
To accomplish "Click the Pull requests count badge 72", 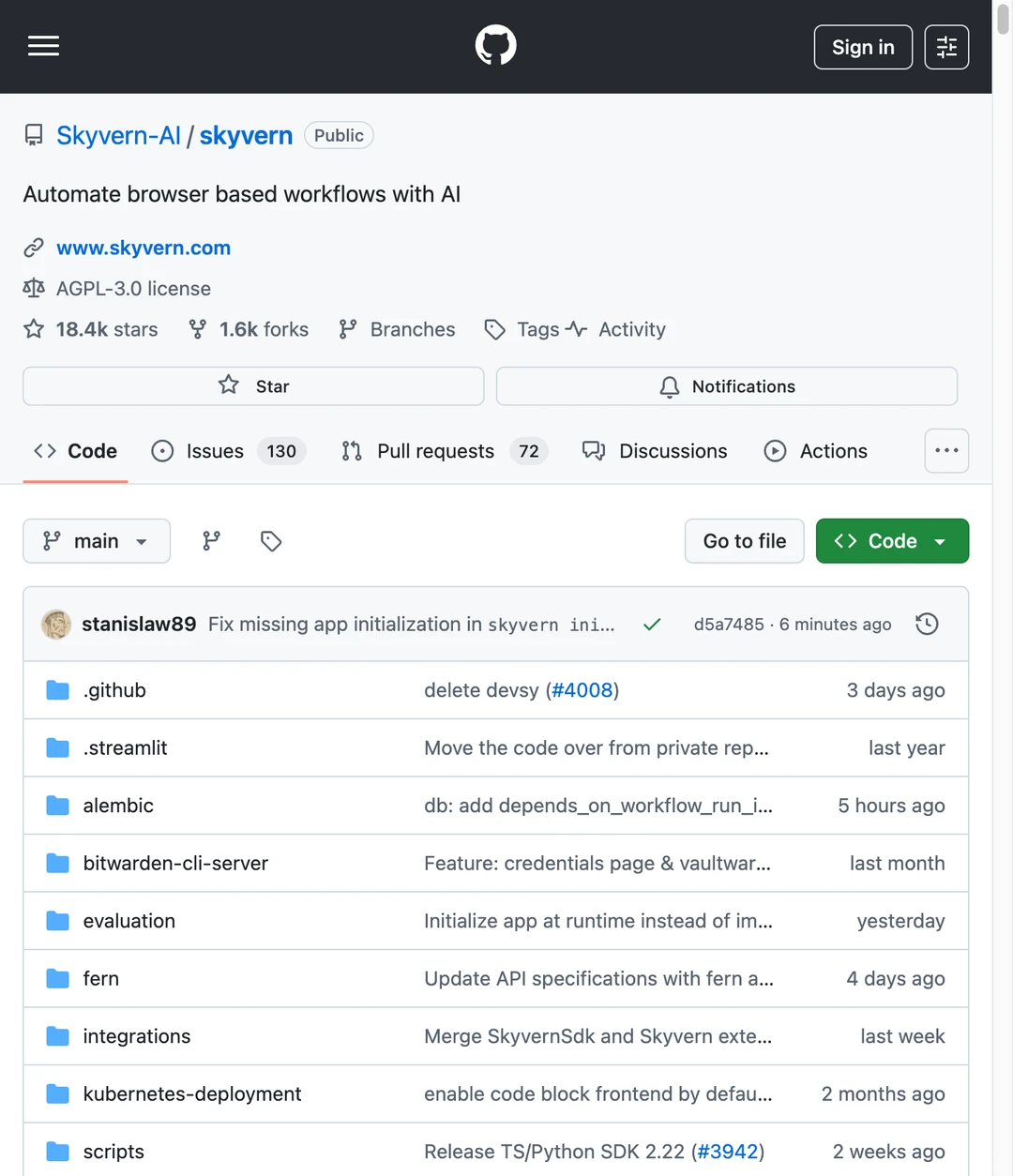I will (529, 451).
